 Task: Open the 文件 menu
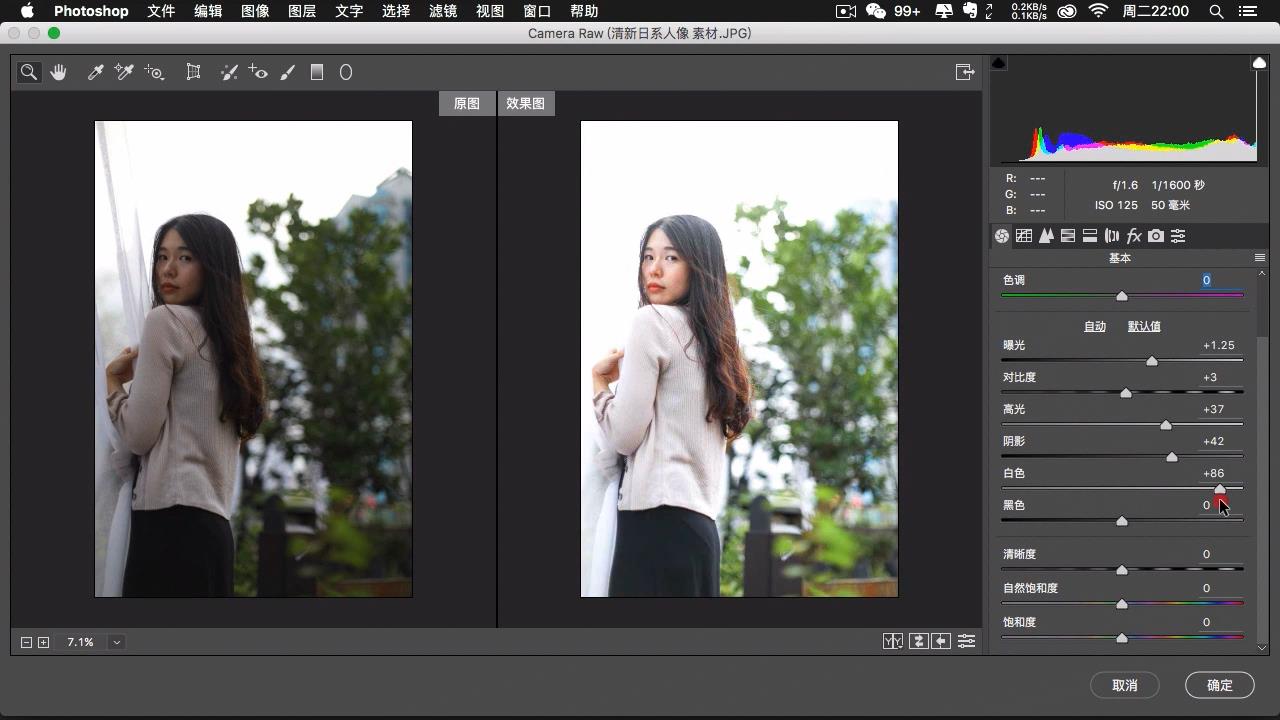(161, 11)
